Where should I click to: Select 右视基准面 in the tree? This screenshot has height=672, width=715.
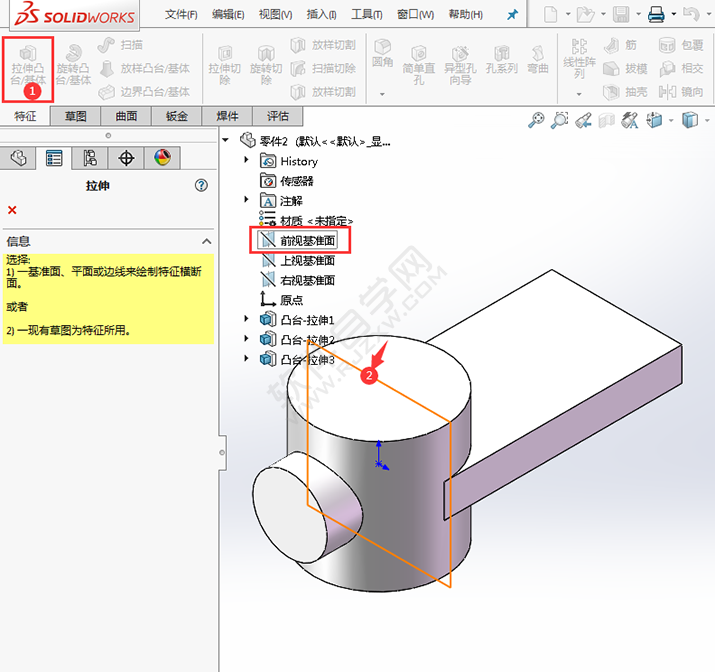pos(298,280)
